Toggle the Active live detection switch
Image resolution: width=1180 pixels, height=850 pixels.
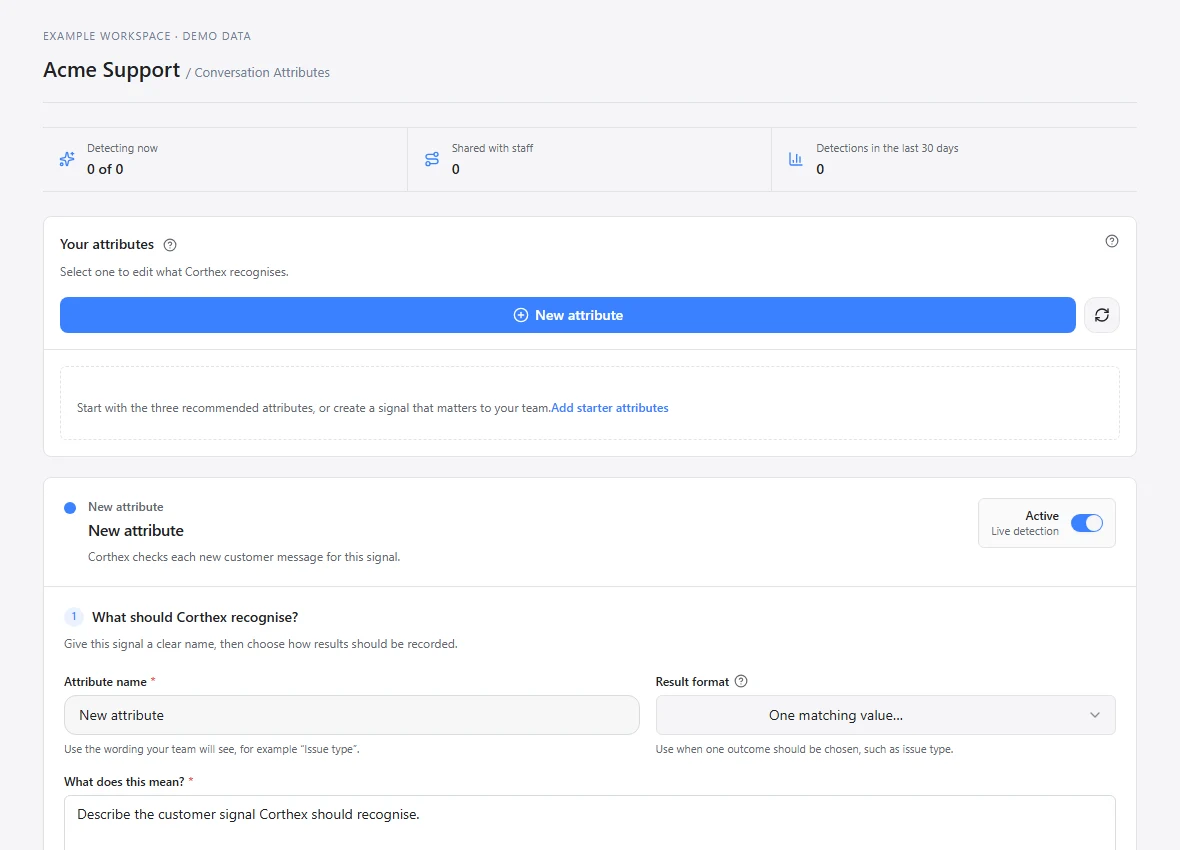(x=1087, y=523)
